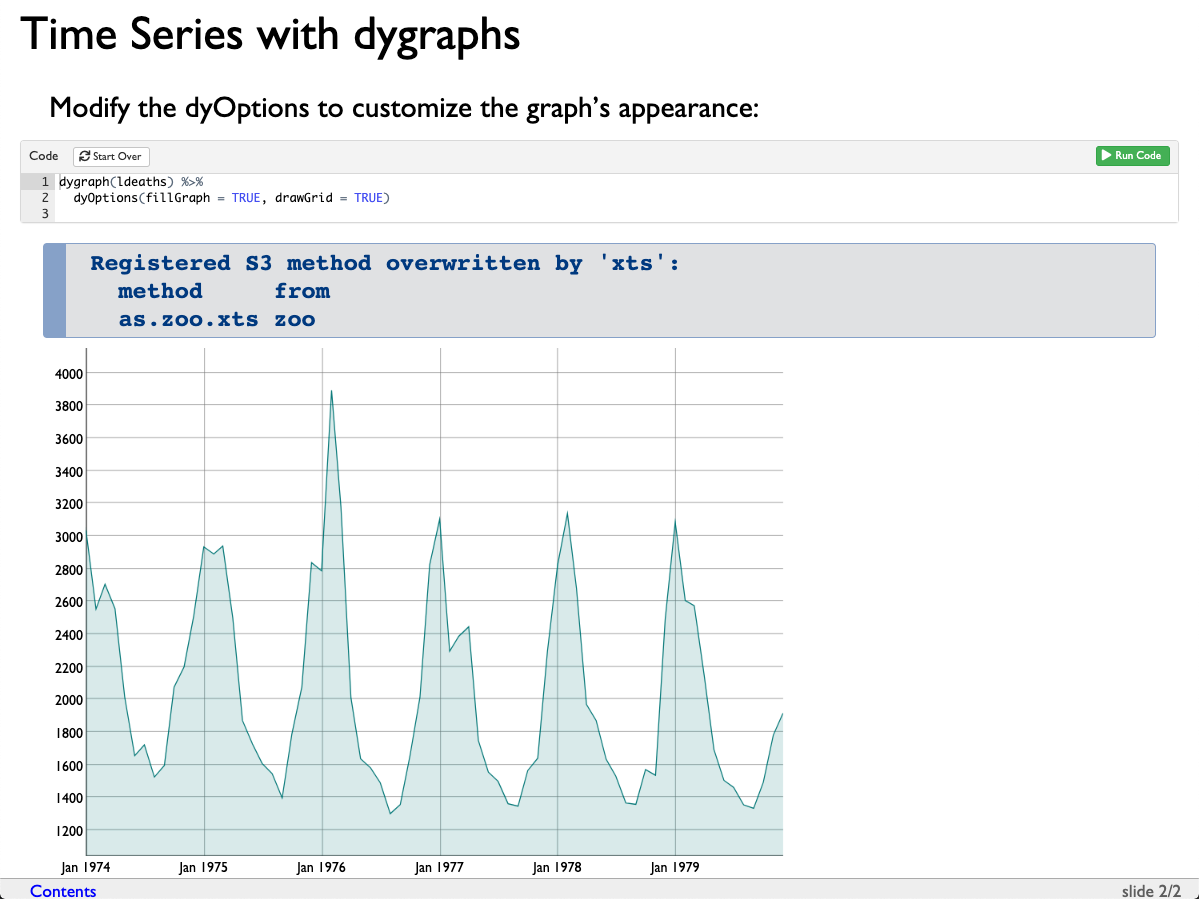Viewport: 1199px width, 899px height.
Task: Click the play icon in Run Code
Action: coord(1106,156)
